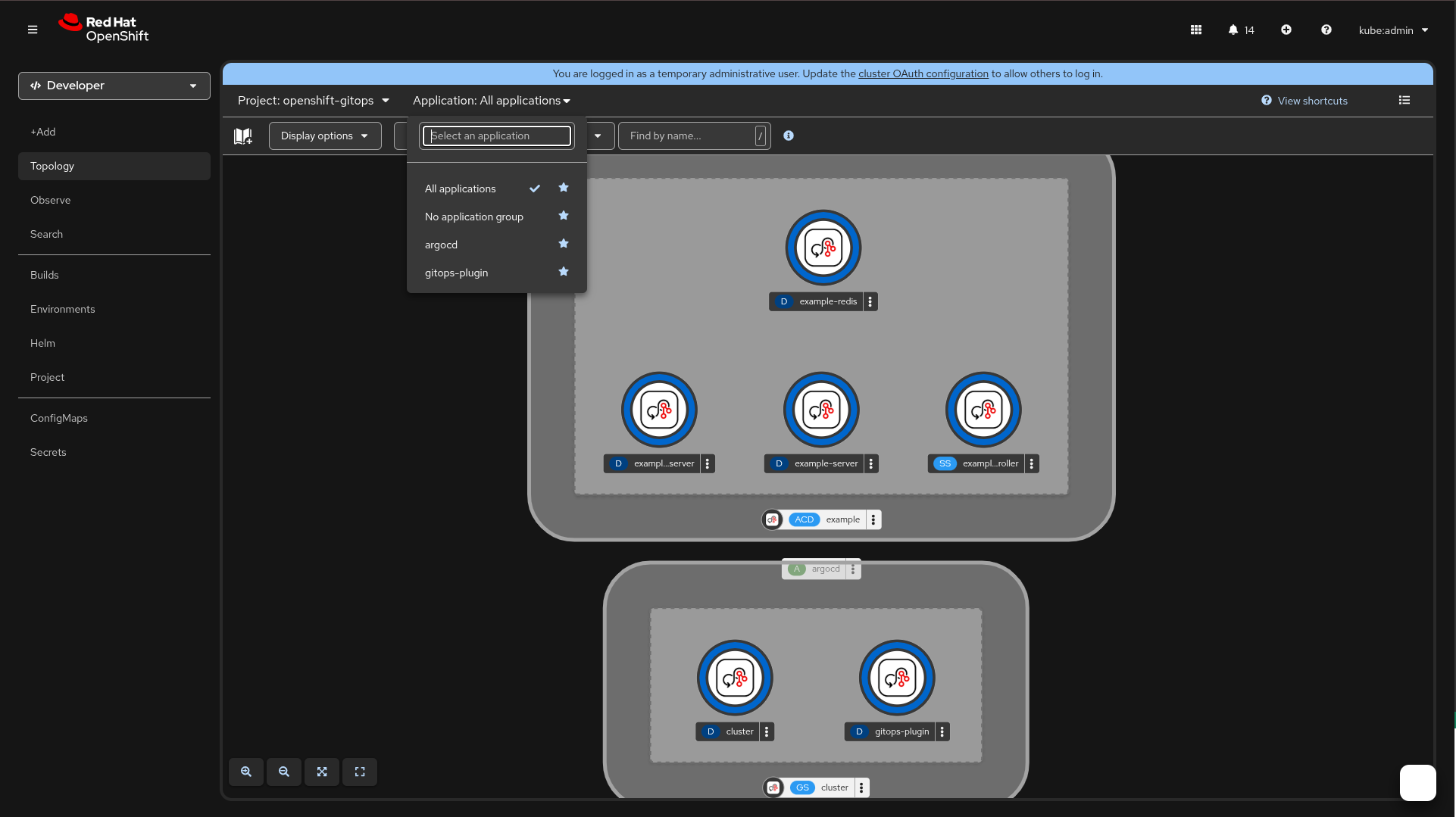This screenshot has width=1456, height=817.
Task: Focus the Find by name field
Action: [x=695, y=136]
